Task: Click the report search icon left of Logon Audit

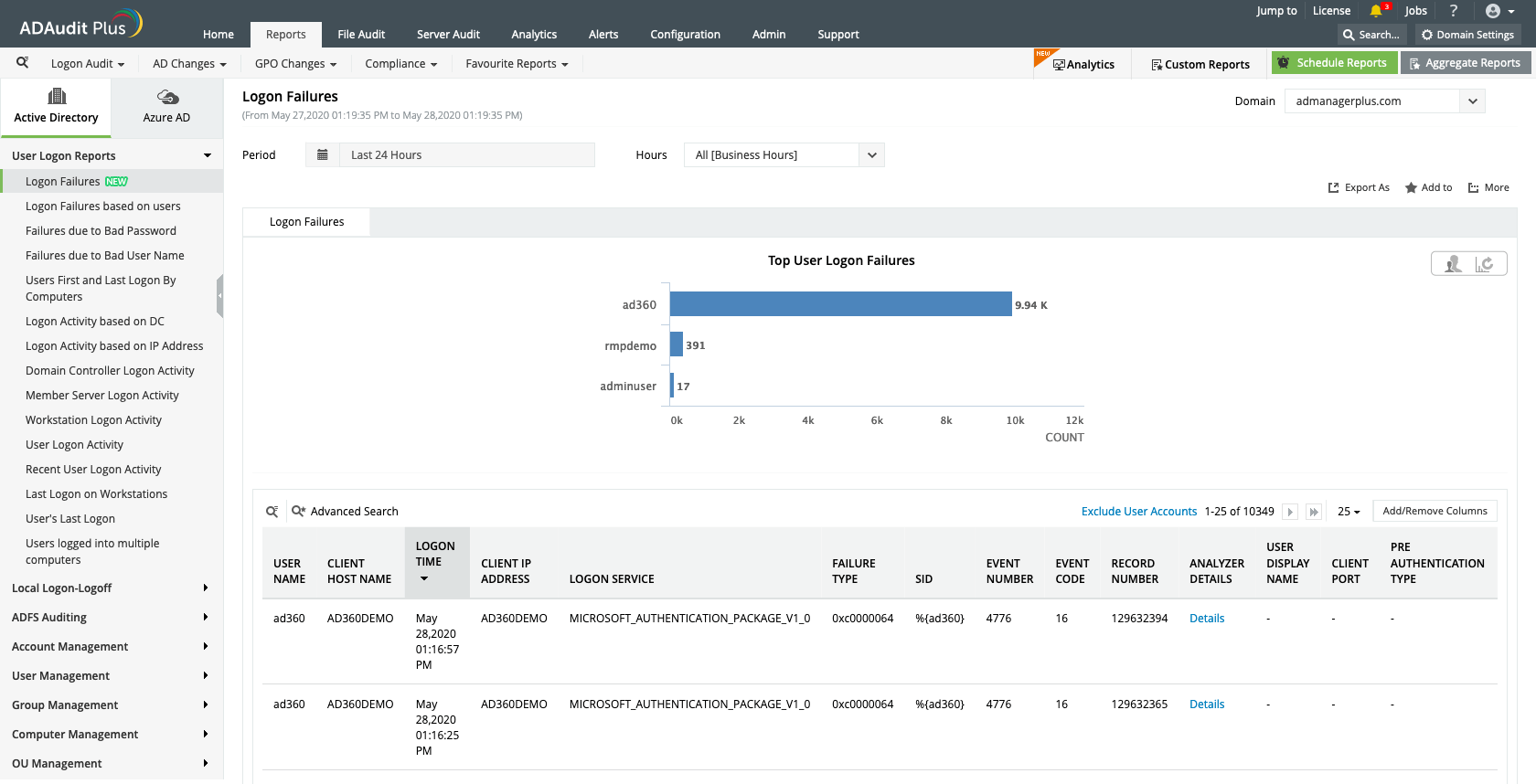Action: [x=23, y=63]
